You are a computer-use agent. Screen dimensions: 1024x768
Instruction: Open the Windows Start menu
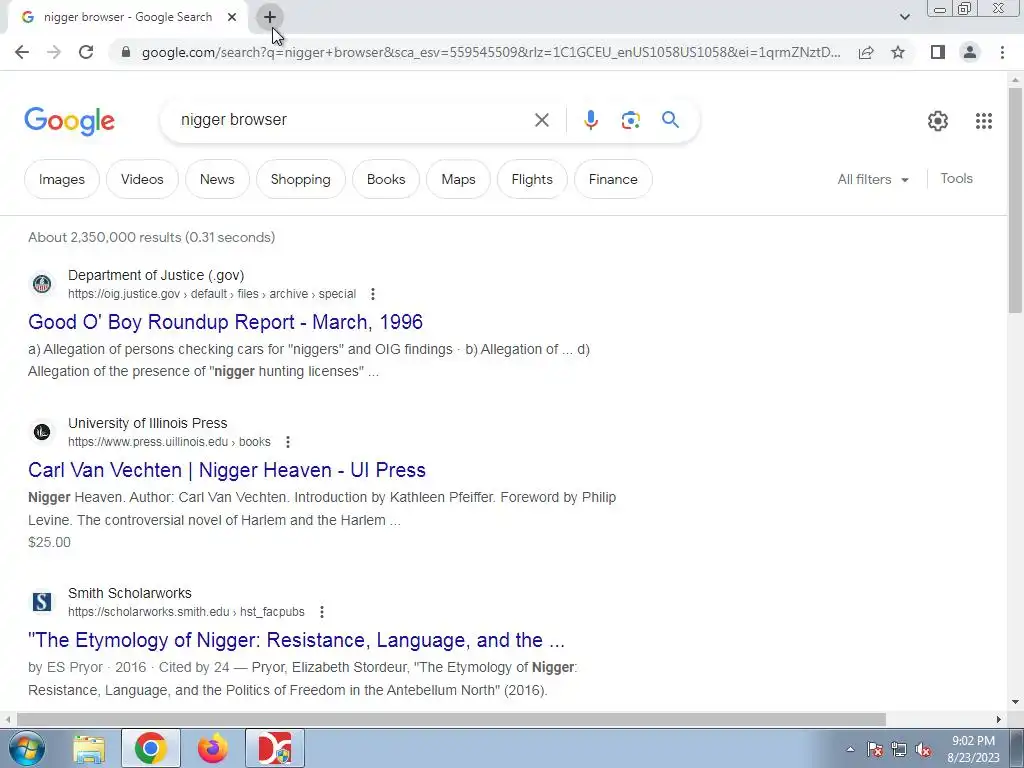point(27,748)
